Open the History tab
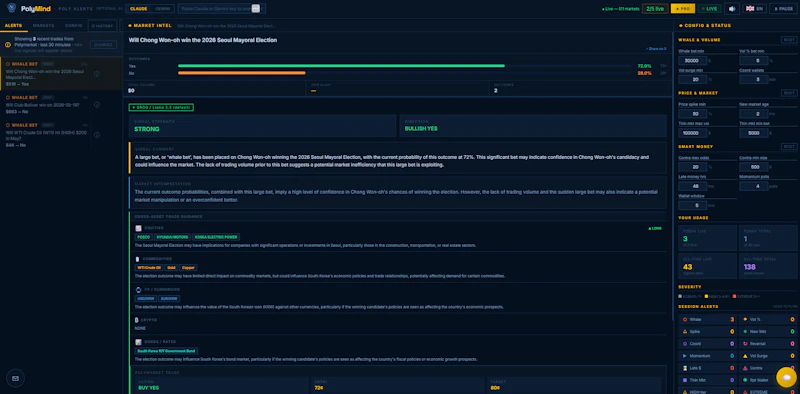Viewport: 800px width, 394px height. [x=103, y=26]
